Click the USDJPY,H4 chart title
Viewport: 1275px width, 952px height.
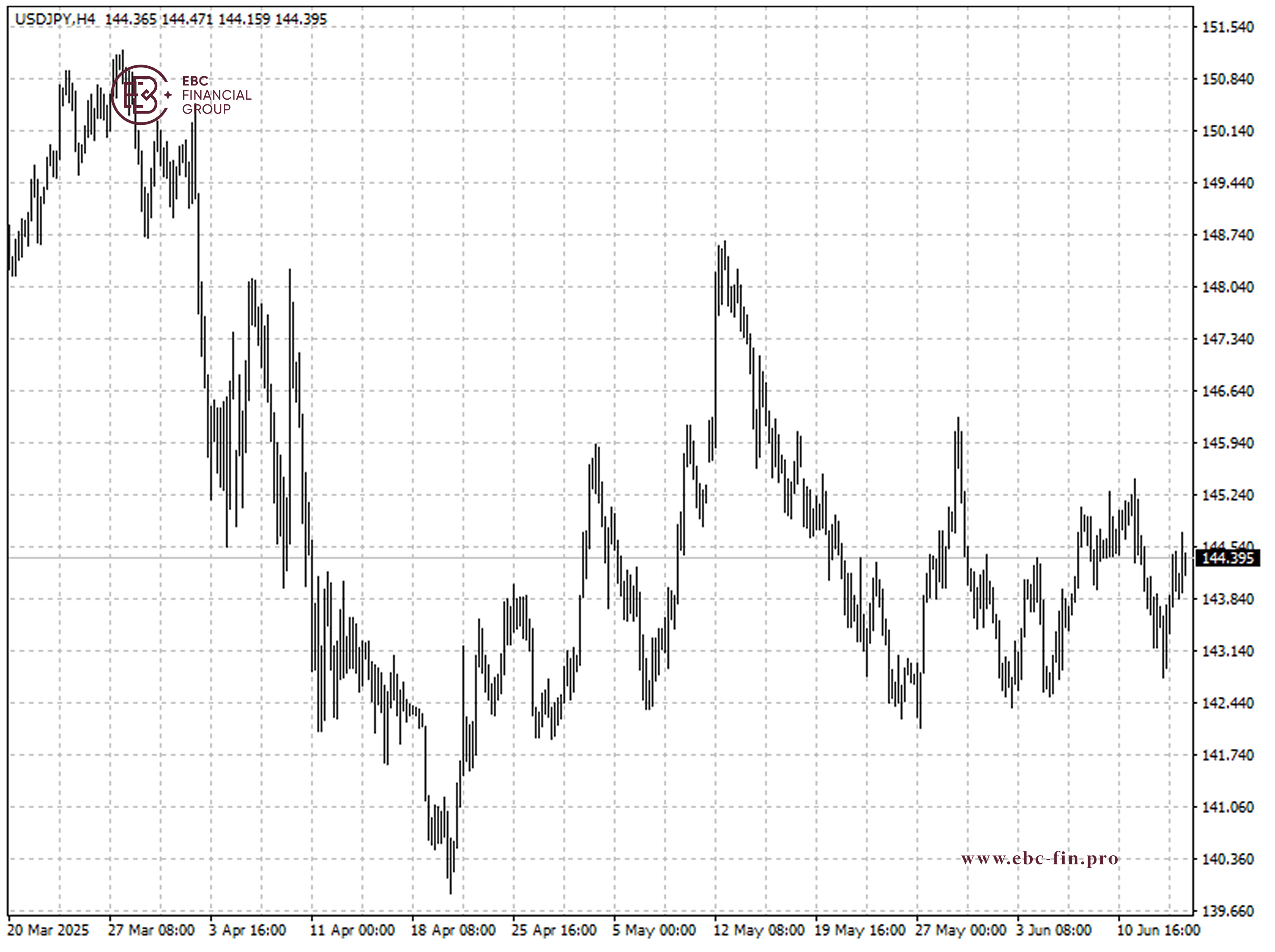(55, 19)
